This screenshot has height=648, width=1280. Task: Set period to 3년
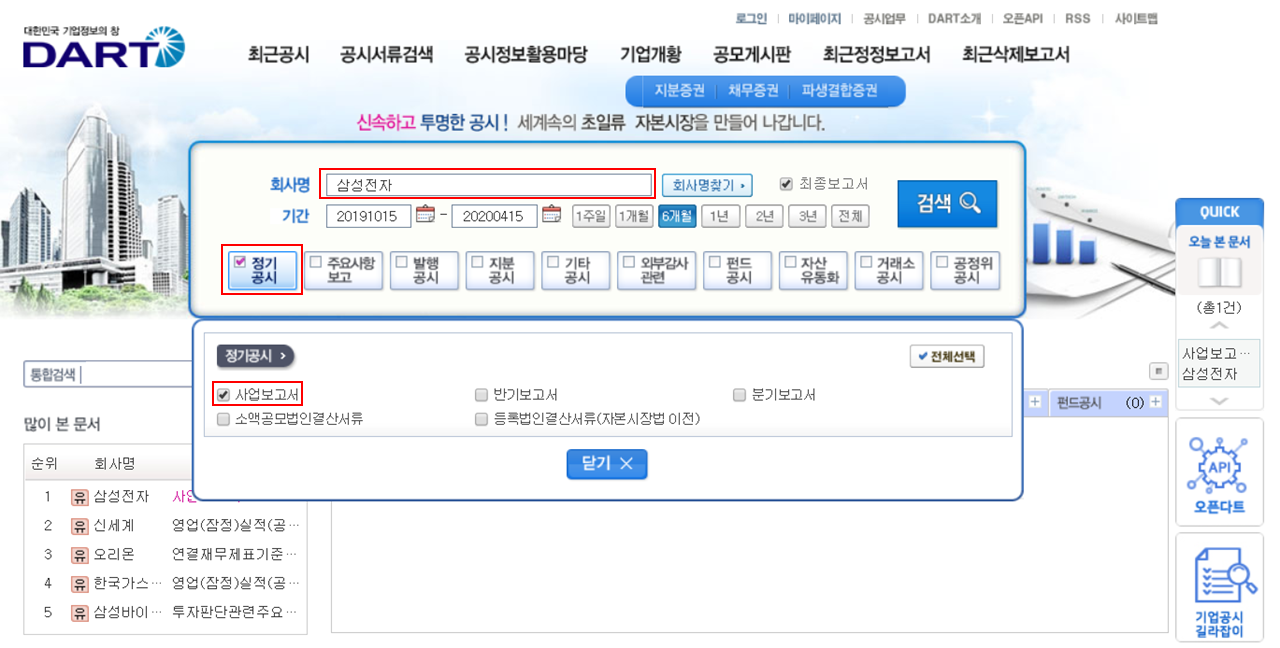coord(807,216)
